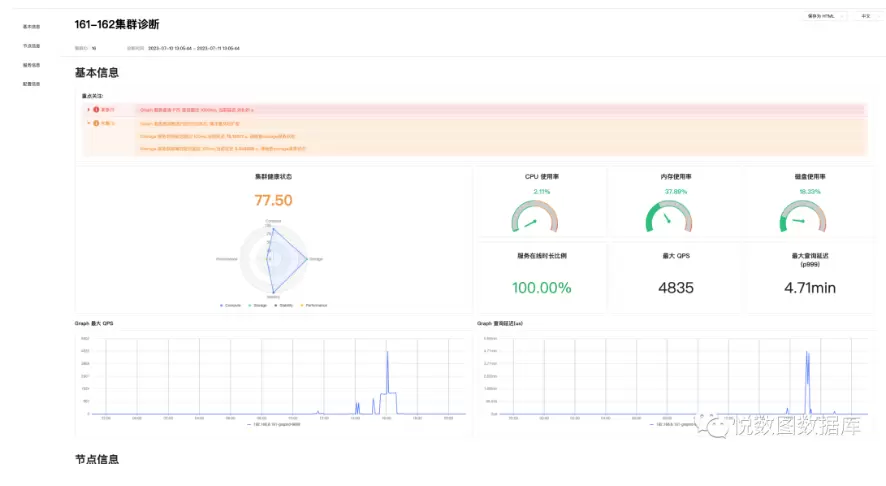Click the cluster health radar chart
886x486 pixels.
pyautogui.click(x=273, y=260)
